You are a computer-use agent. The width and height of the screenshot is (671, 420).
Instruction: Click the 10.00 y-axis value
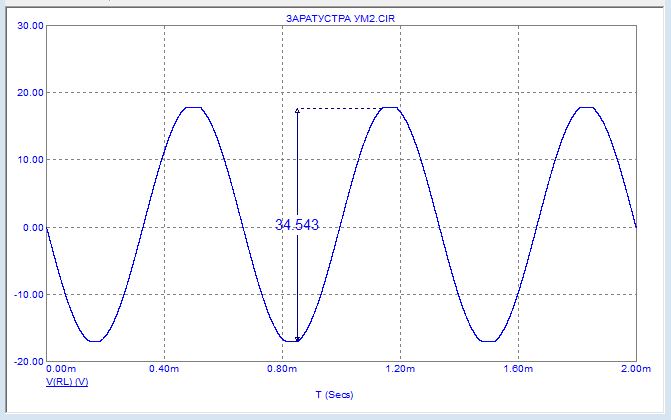pos(30,160)
